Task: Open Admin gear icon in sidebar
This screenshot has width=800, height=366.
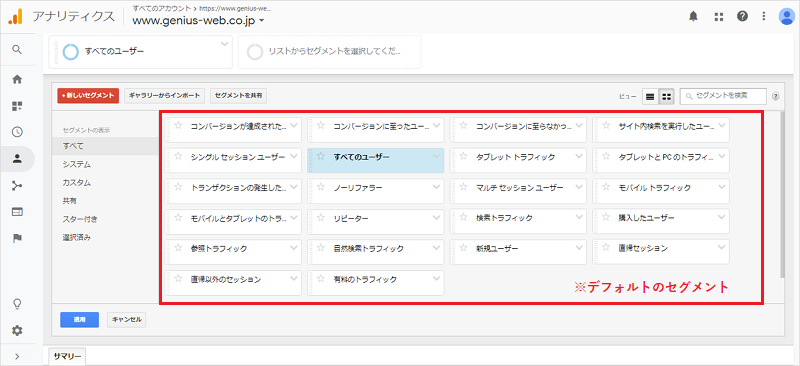Action: tap(17, 330)
